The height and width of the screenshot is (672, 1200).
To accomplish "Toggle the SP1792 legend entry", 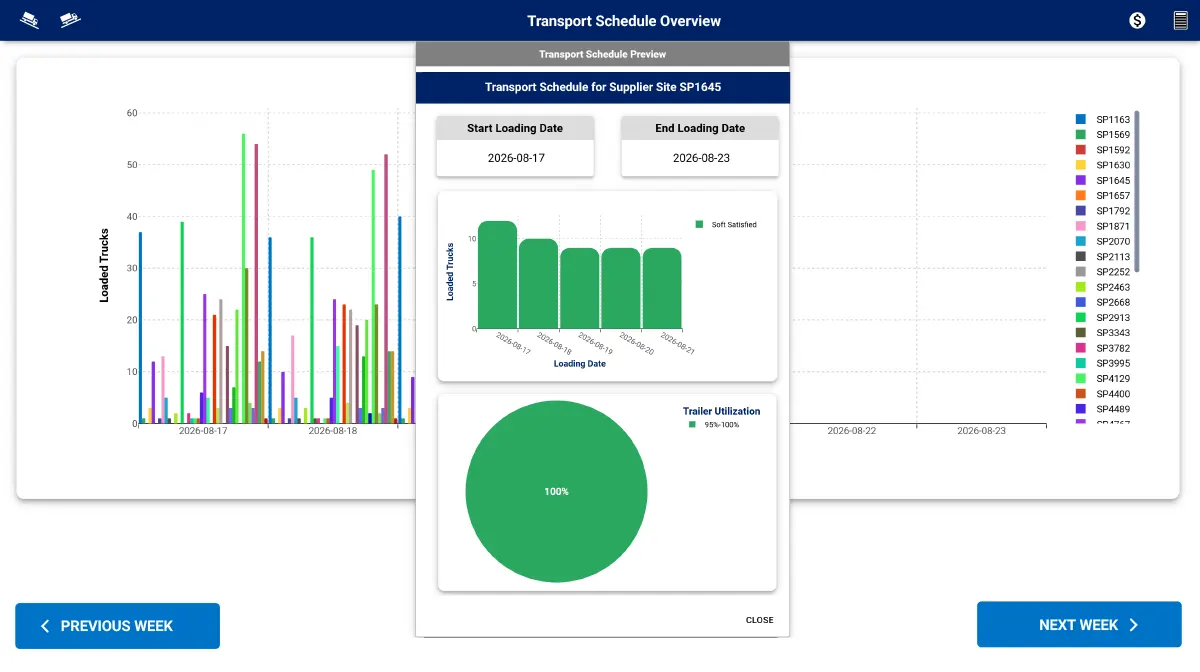I will [x=1103, y=211].
